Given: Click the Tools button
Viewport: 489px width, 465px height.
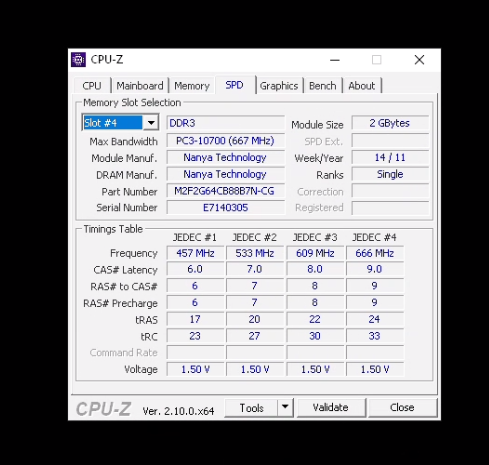Looking at the screenshot, I should pos(251,407).
